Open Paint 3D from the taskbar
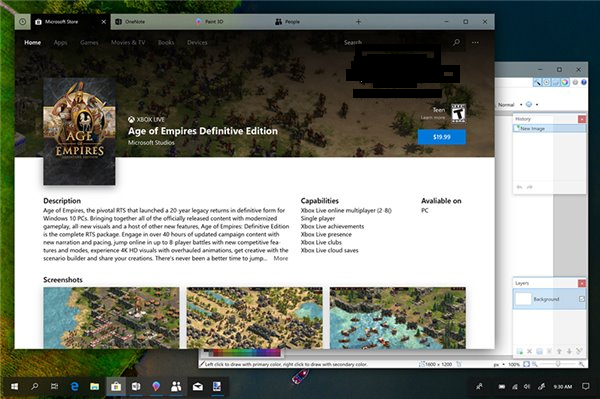Viewport: 600px width, 399px height. point(156,386)
